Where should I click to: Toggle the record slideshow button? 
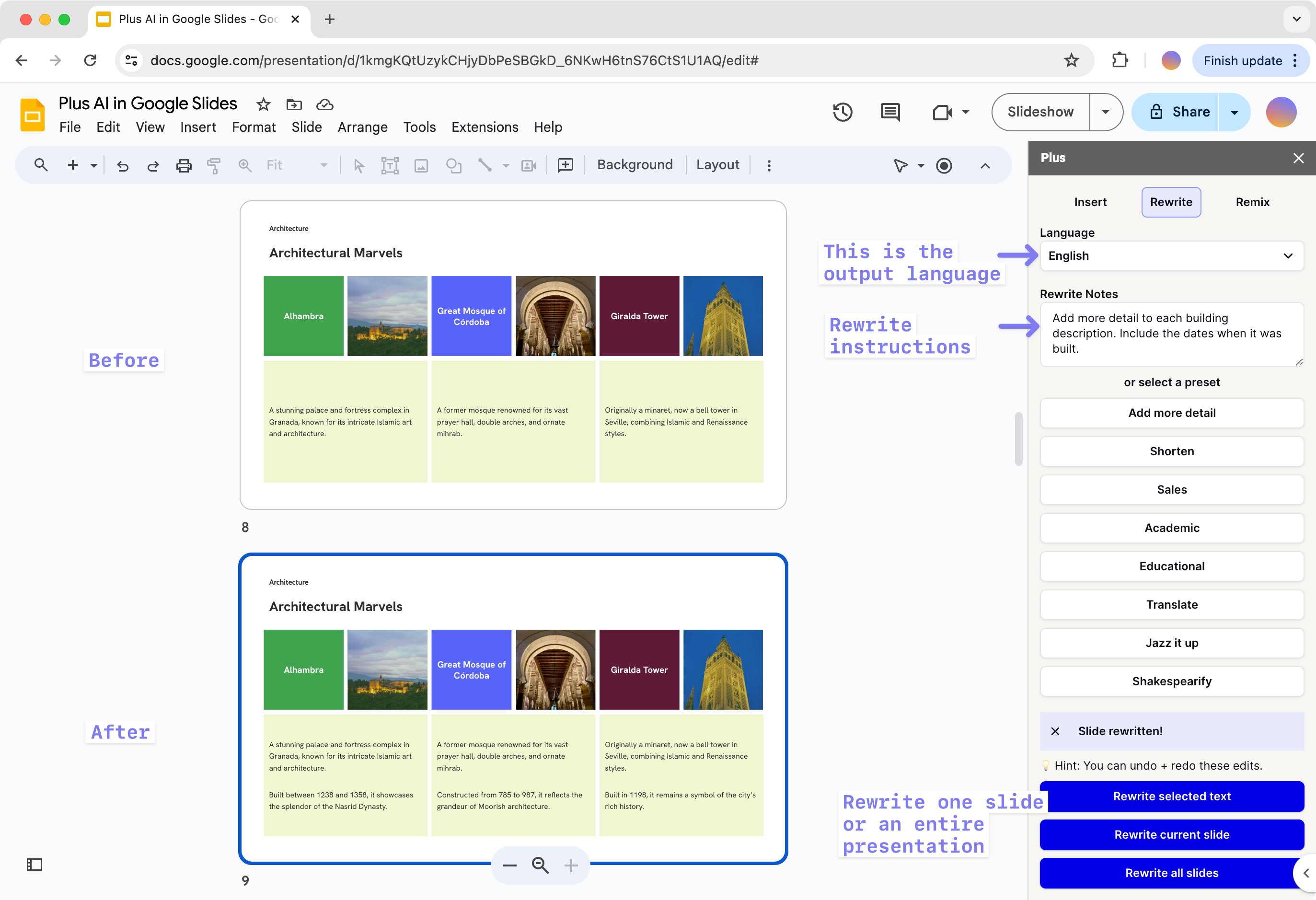tap(944, 165)
